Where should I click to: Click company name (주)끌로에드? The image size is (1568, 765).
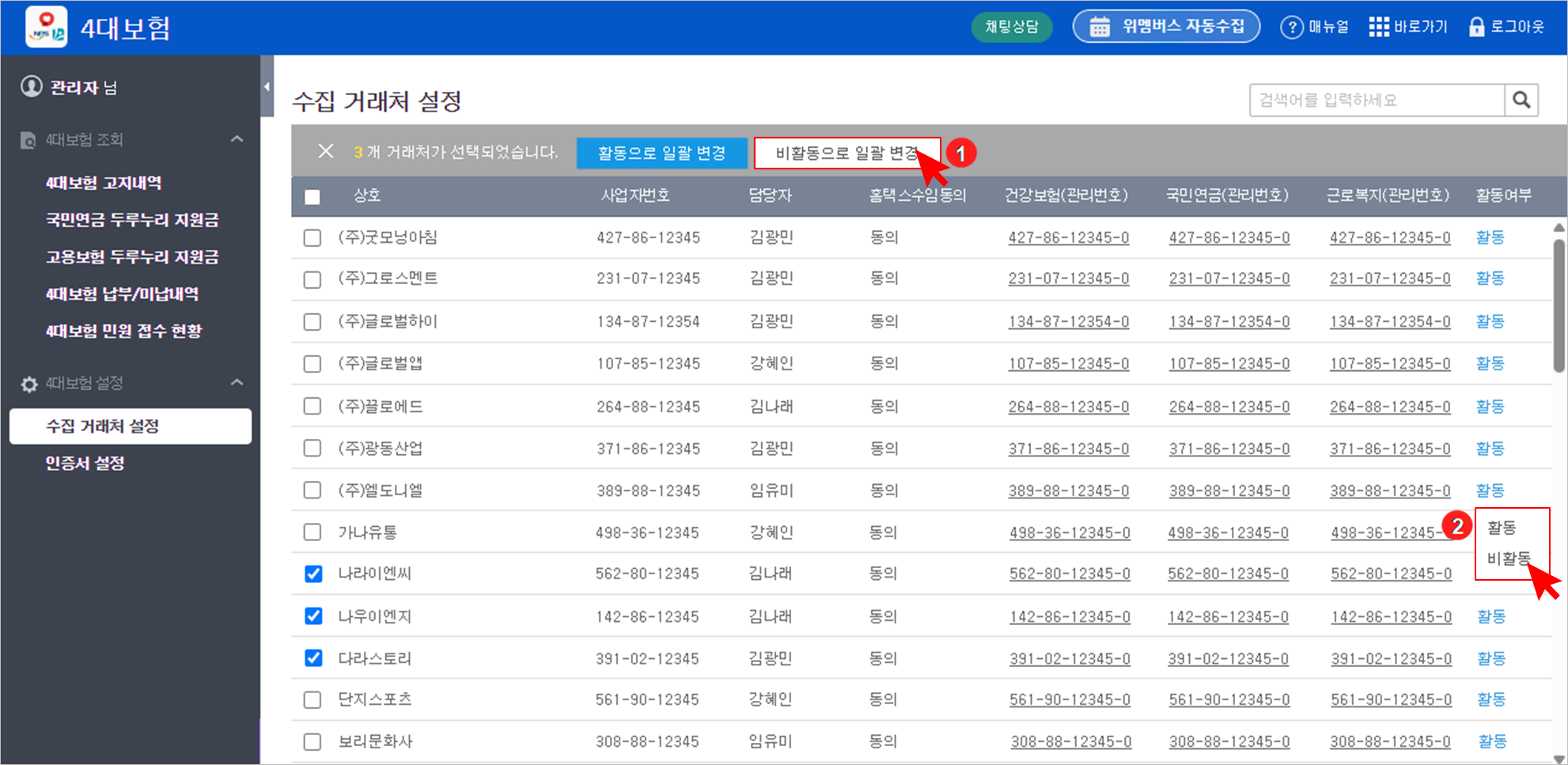(x=381, y=407)
